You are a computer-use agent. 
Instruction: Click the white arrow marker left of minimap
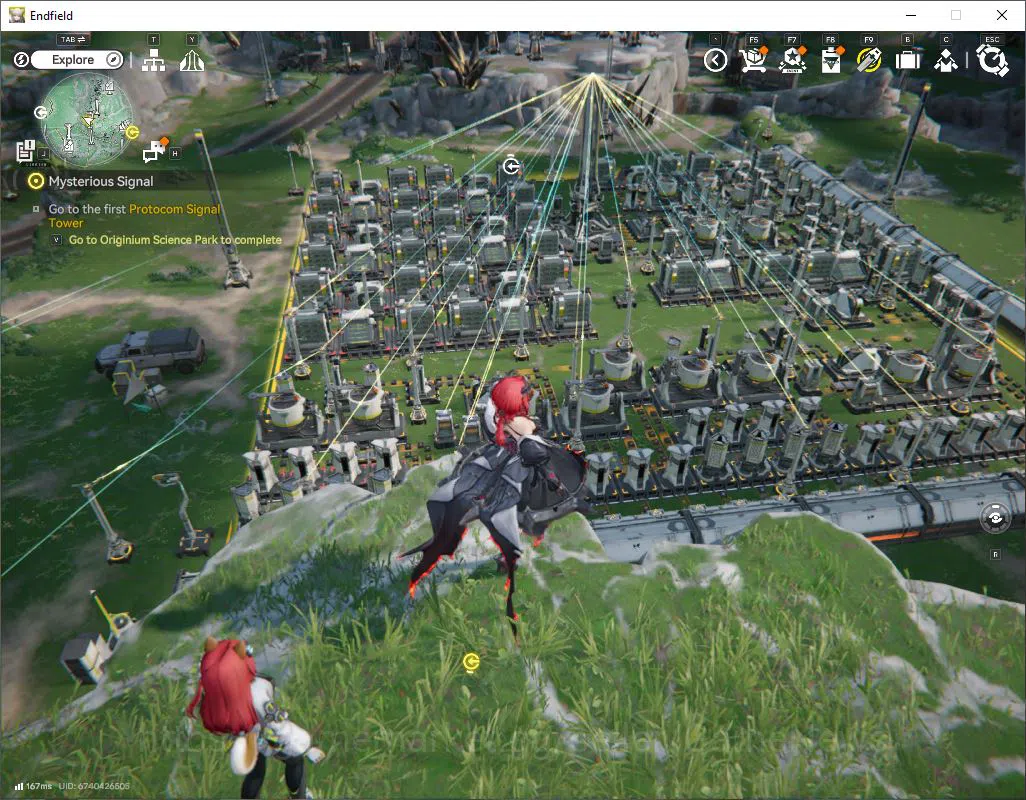[41, 113]
